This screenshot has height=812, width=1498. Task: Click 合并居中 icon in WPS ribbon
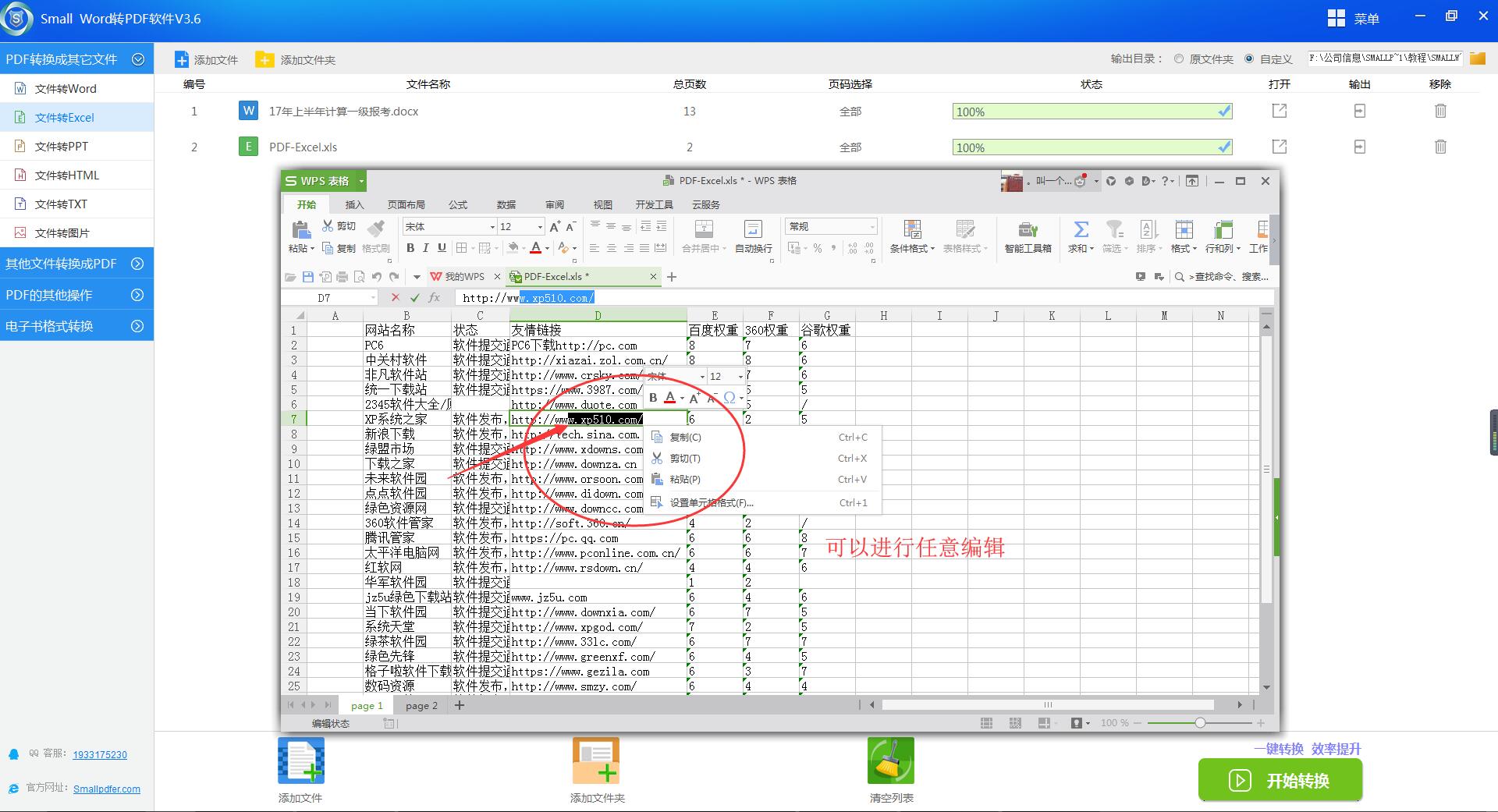tap(704, 229)
